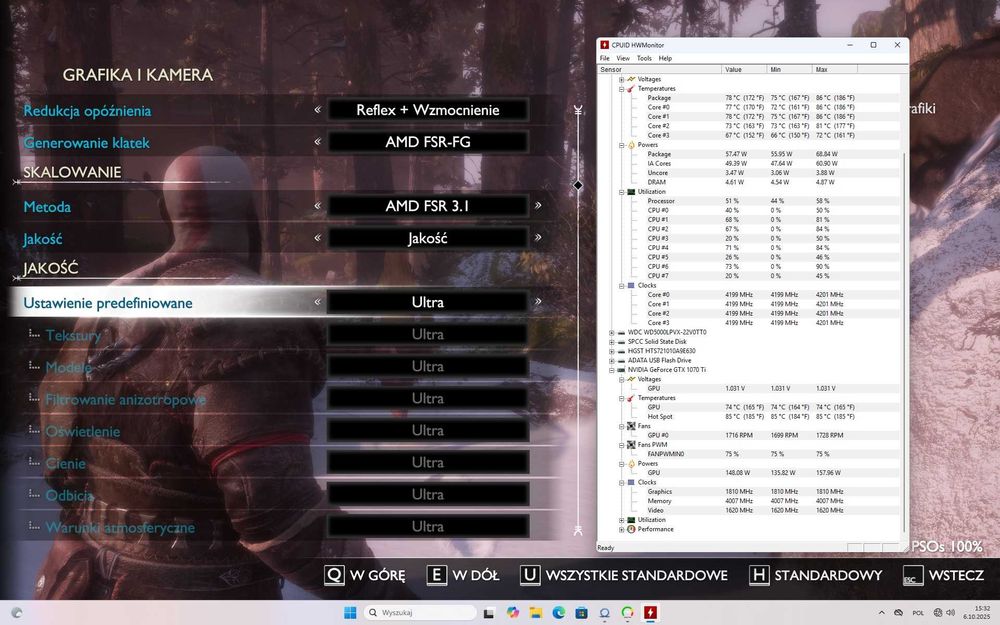Collapse the Utilization node containing Processor
Image resolution: width=1000 pixels, height=625 pixels.
tap(621, 191)
